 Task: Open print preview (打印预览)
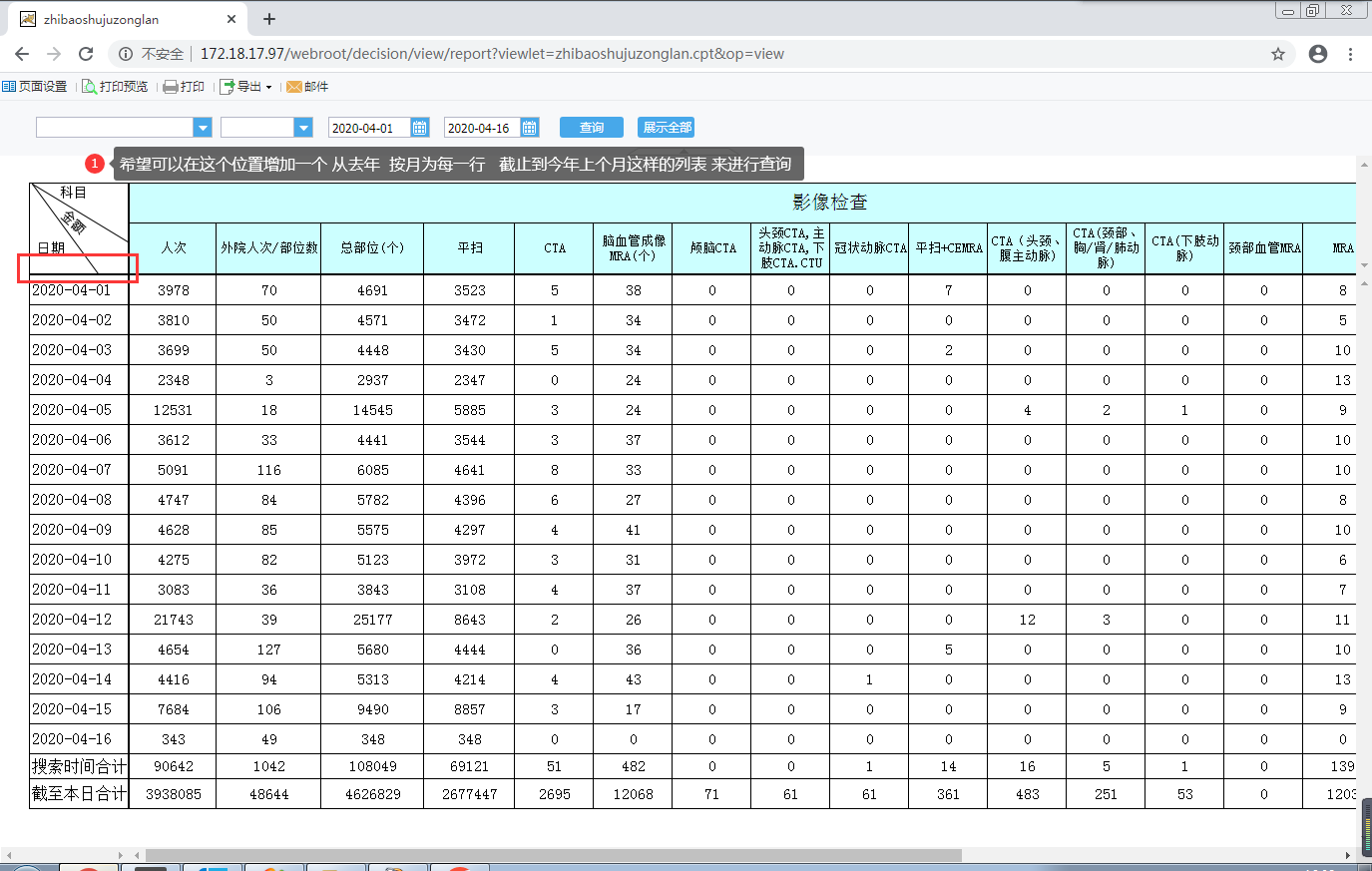115,87
